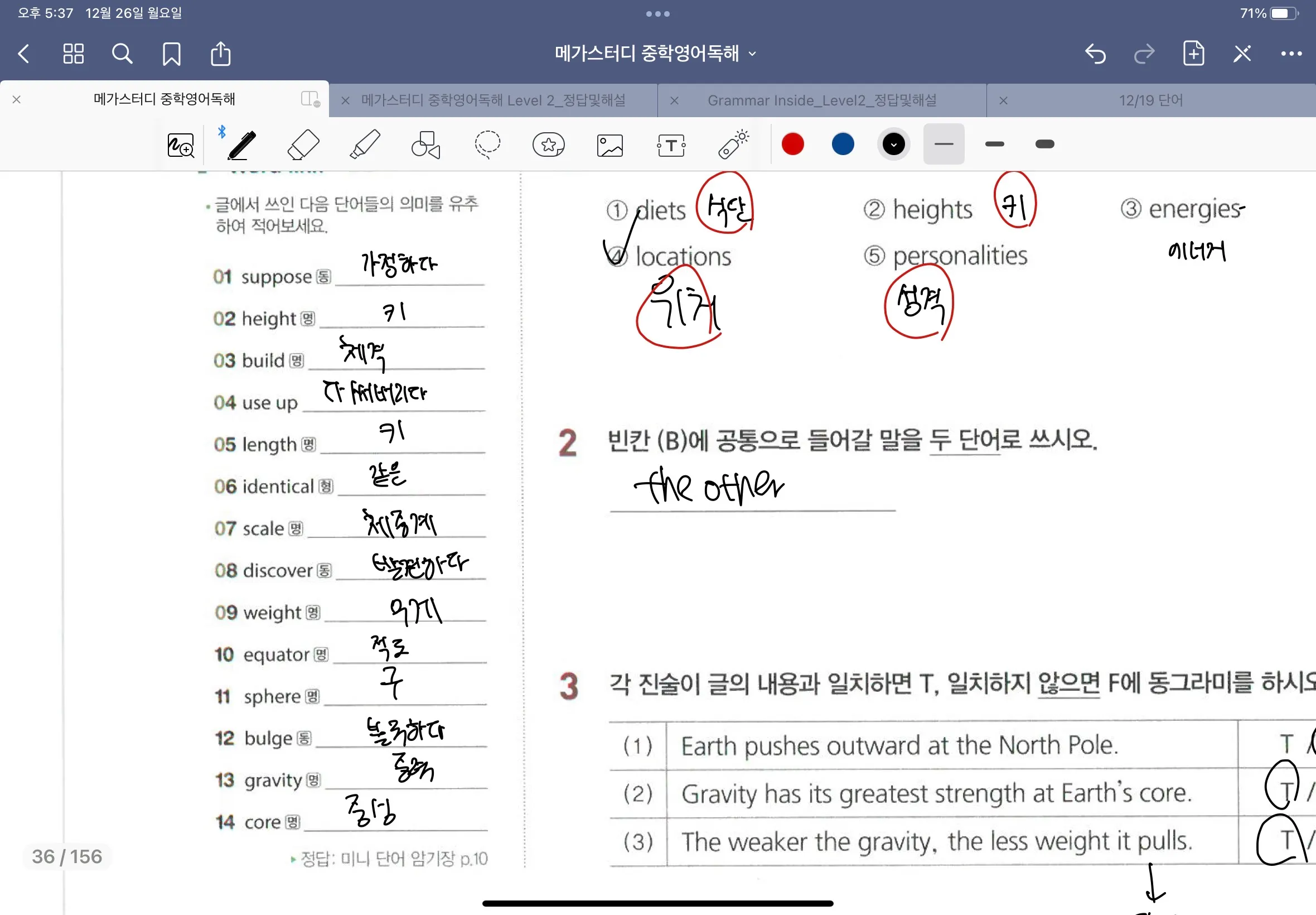Select the Pen tool
Image resolution: width=1316 pixels, height=915 pixels.
tap(241, 145)
